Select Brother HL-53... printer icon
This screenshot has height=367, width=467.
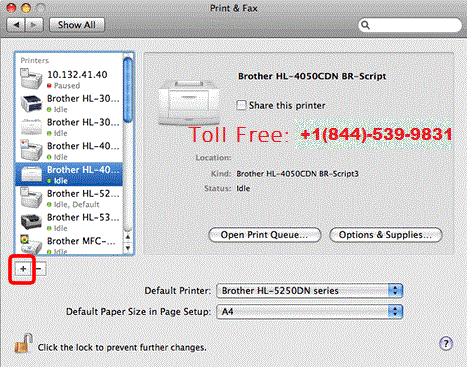pyautogui.click(x=31, y=222)
